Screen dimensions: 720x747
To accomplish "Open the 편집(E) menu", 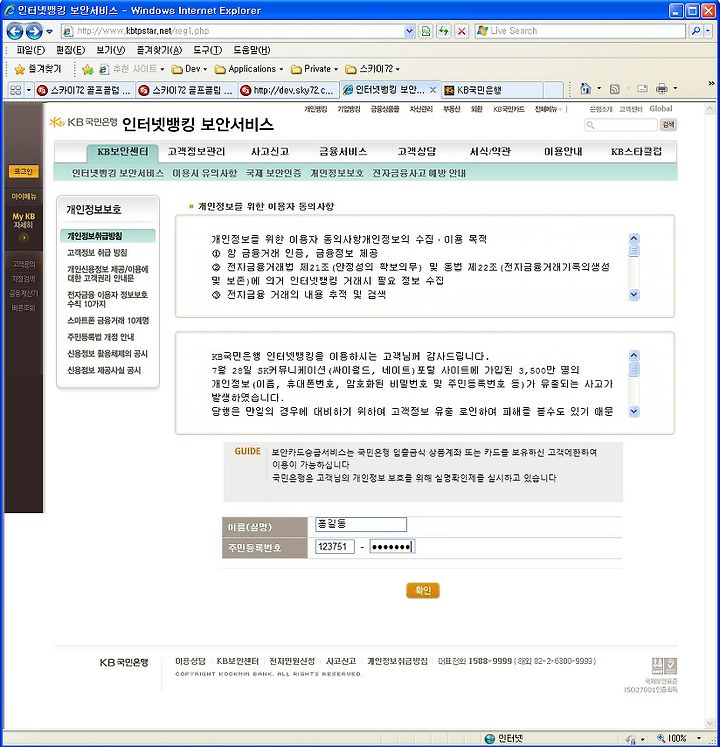I will (x=70, y=50).
